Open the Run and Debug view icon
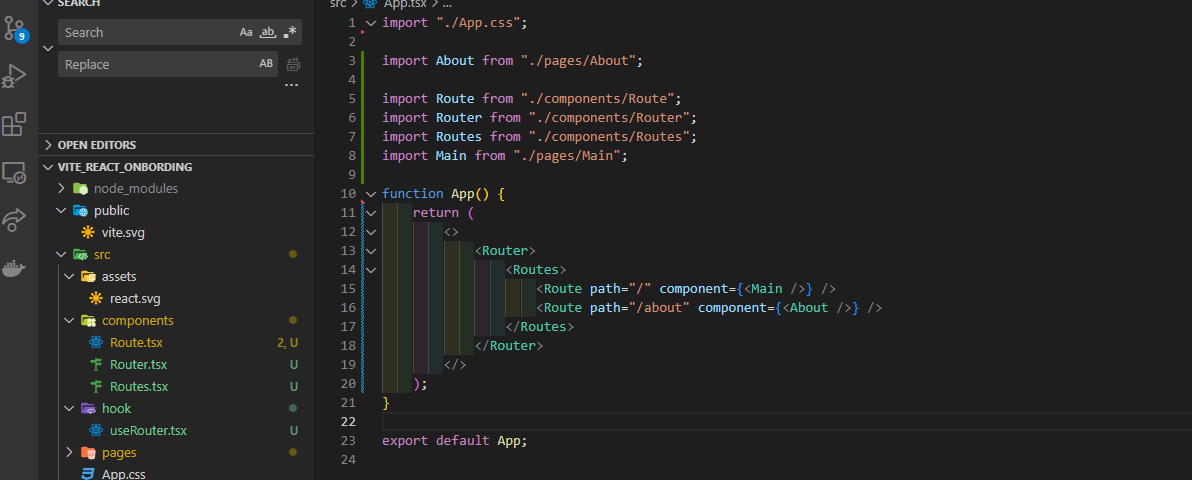Viewport: 1192px width, 480px height. [x=15, y=76]
